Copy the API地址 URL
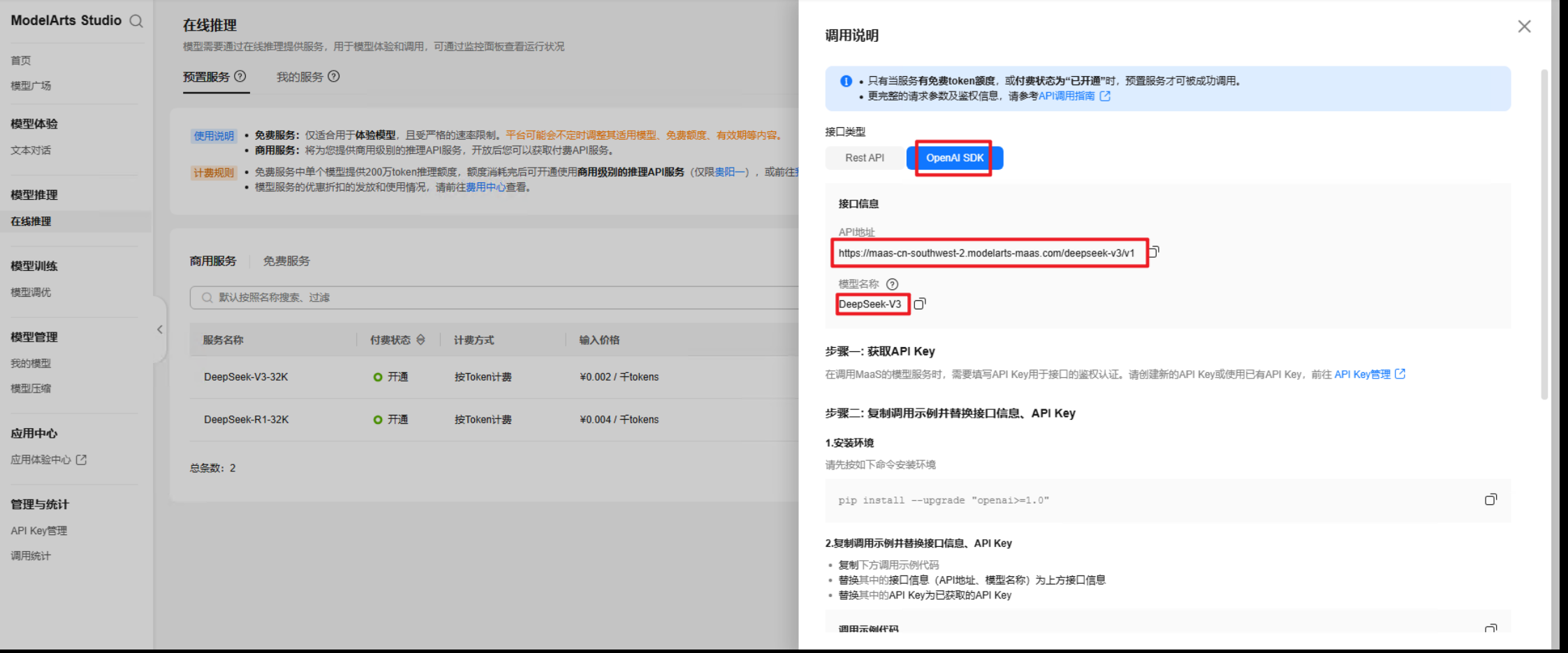 tap(1154, 251)
